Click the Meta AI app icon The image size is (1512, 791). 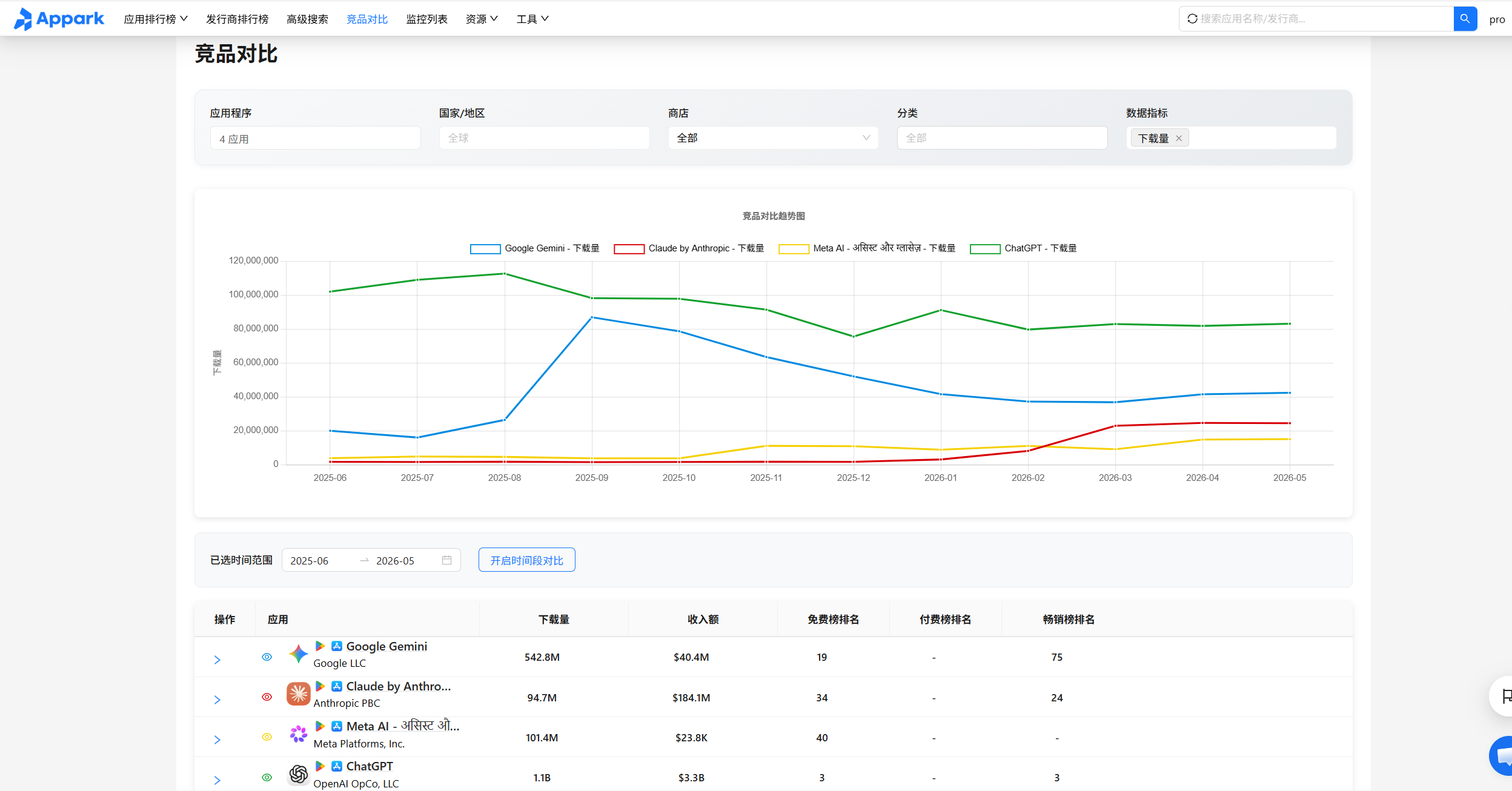pyautogui.click(x=298, y=734)
